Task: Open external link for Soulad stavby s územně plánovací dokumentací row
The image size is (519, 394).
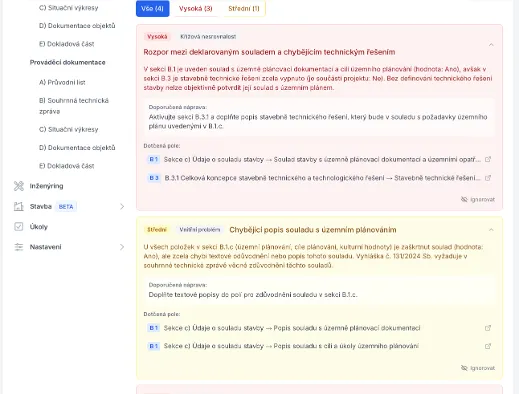Action: click(488, 159)
